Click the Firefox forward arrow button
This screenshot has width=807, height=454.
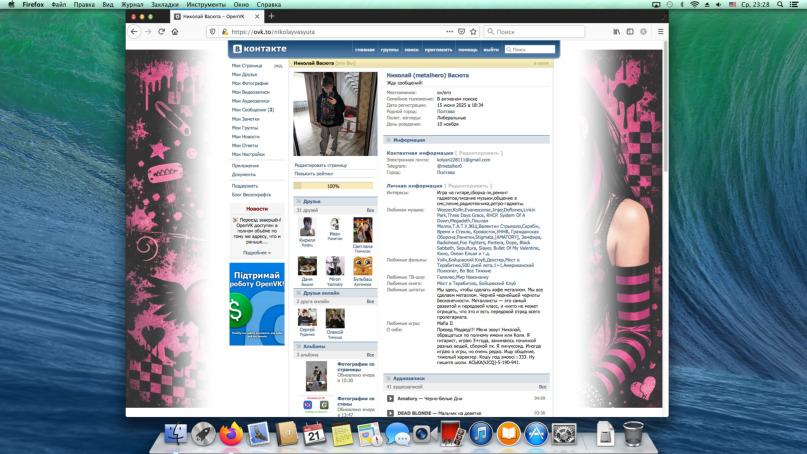click(x=148, y=31)
